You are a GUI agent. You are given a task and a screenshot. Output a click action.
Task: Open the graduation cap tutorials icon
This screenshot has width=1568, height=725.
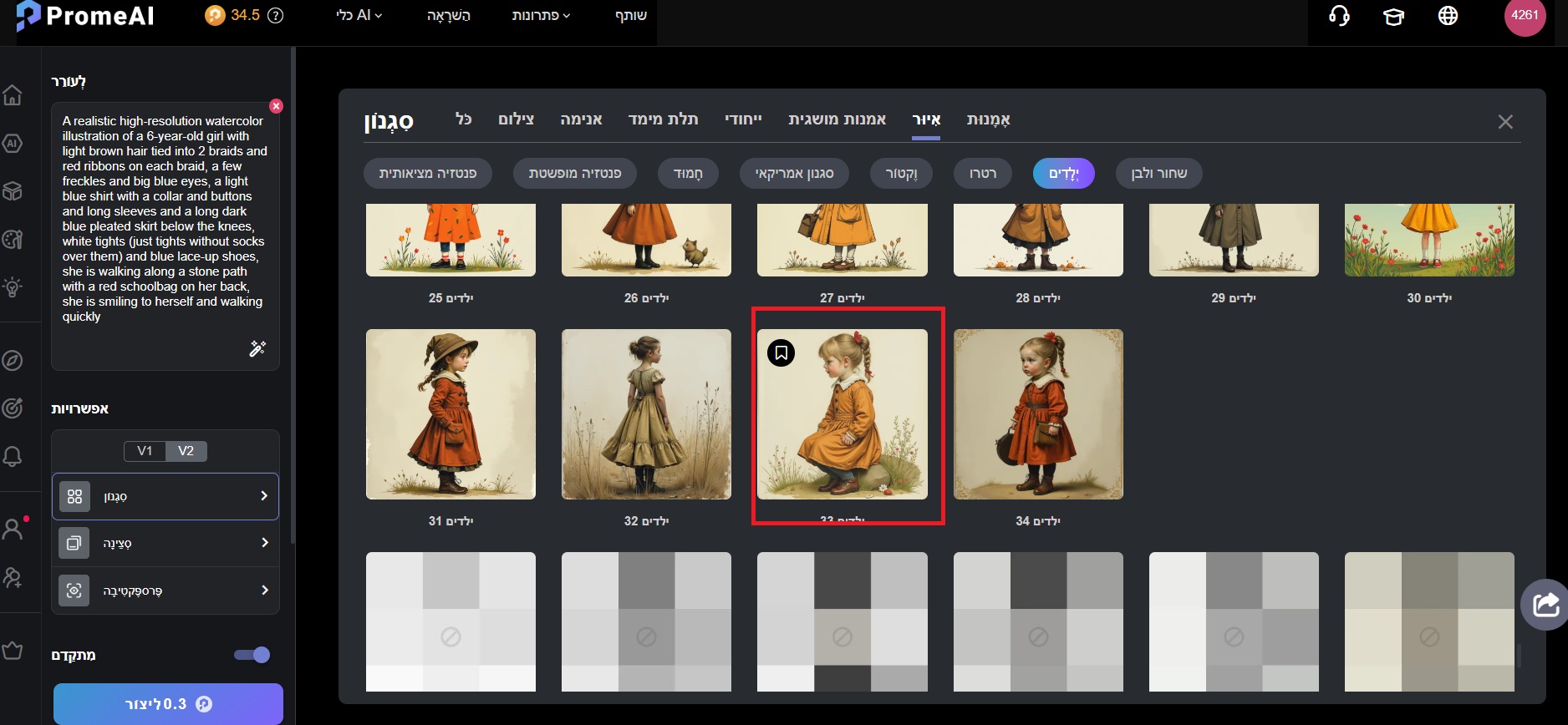(x=1393, y=17)
